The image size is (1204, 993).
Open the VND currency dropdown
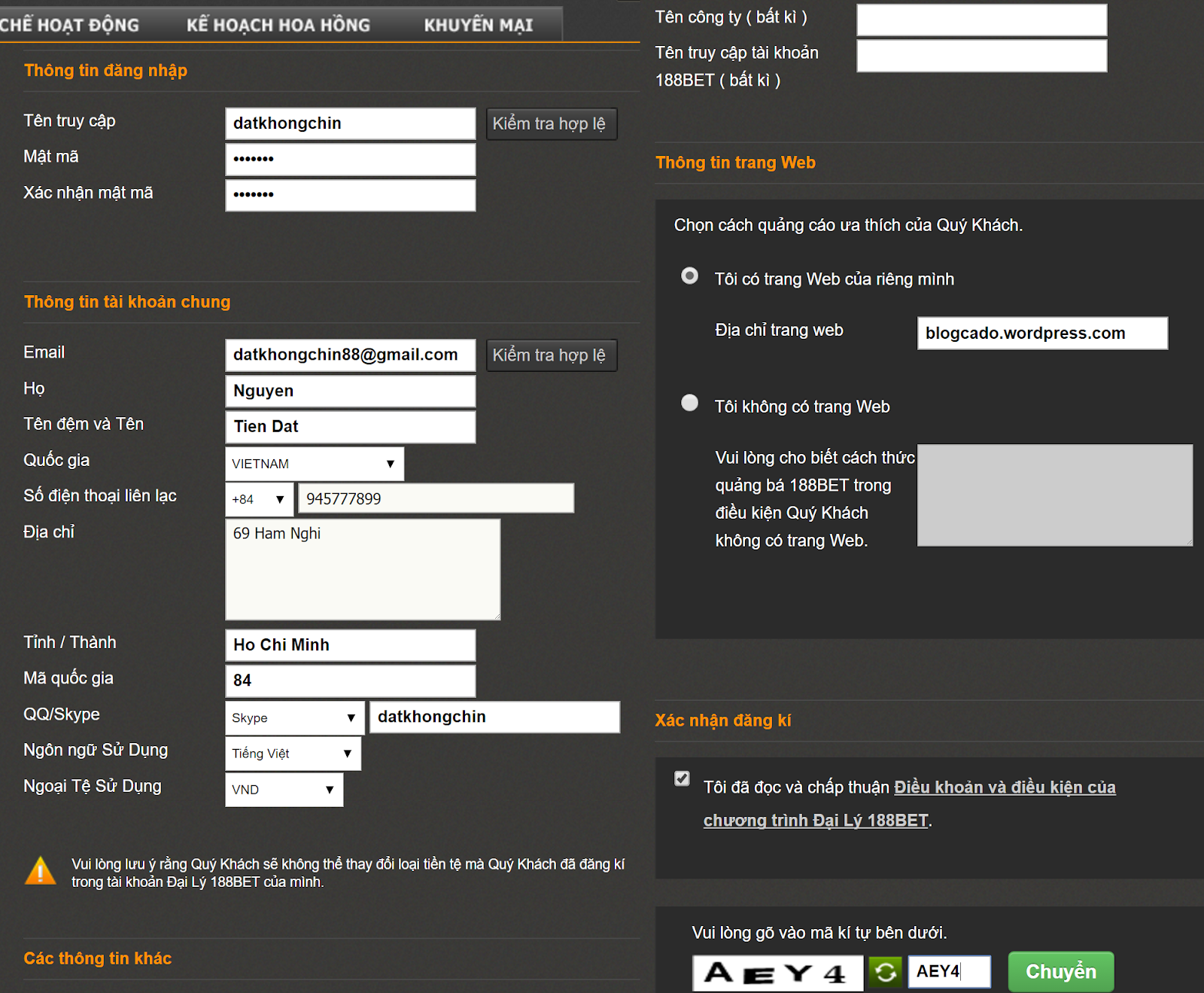coord(284,790)
